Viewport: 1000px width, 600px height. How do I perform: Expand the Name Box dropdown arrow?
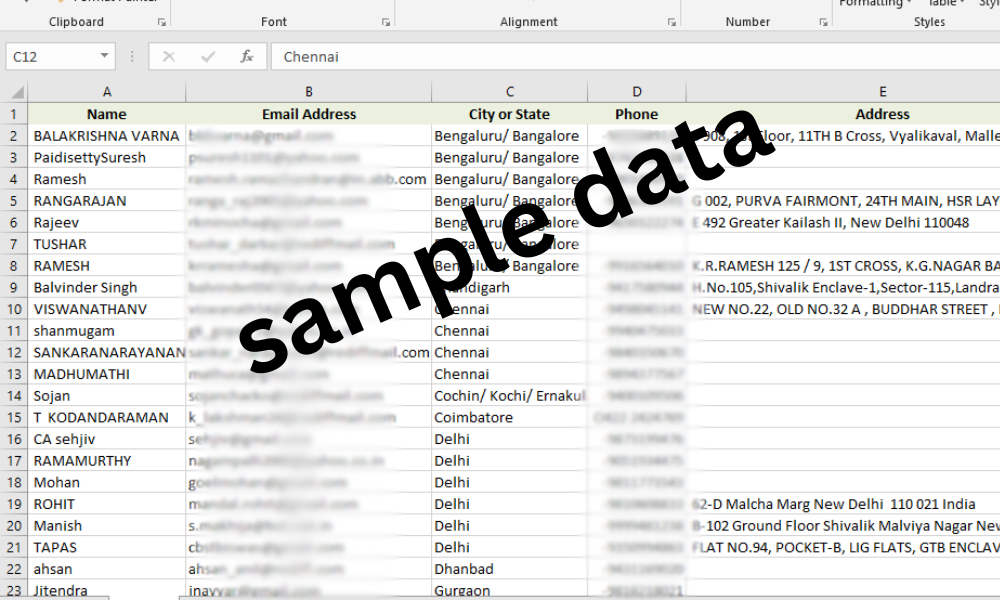point(104,56)
